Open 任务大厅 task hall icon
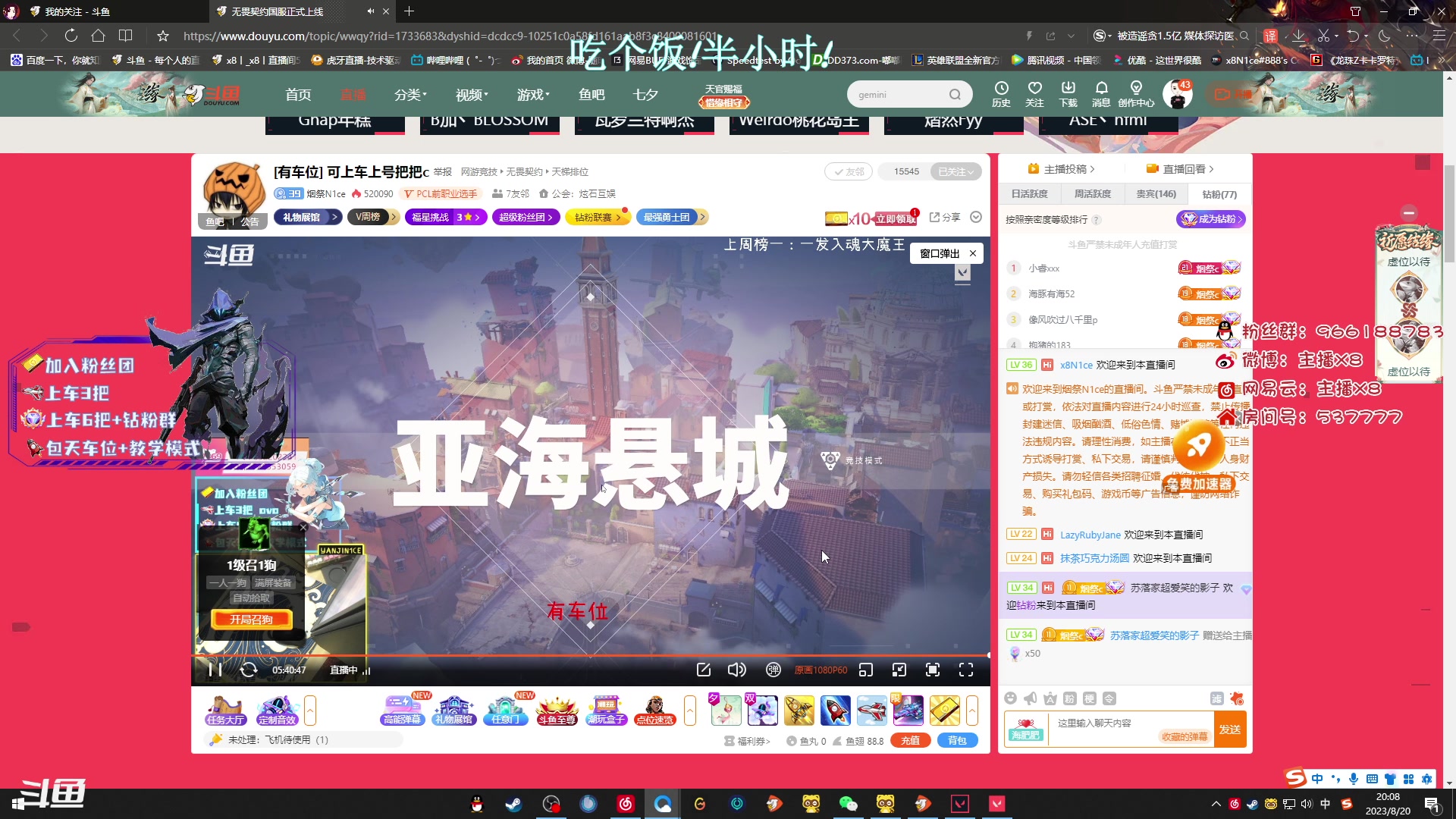 [x=225, y=711]
